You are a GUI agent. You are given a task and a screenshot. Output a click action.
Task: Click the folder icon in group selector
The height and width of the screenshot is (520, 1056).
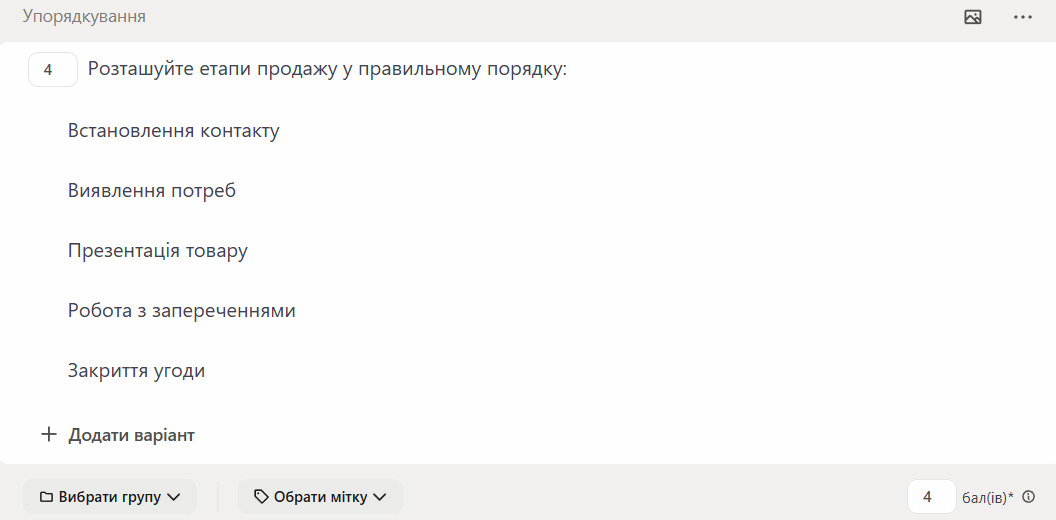(x=46, y=497)
